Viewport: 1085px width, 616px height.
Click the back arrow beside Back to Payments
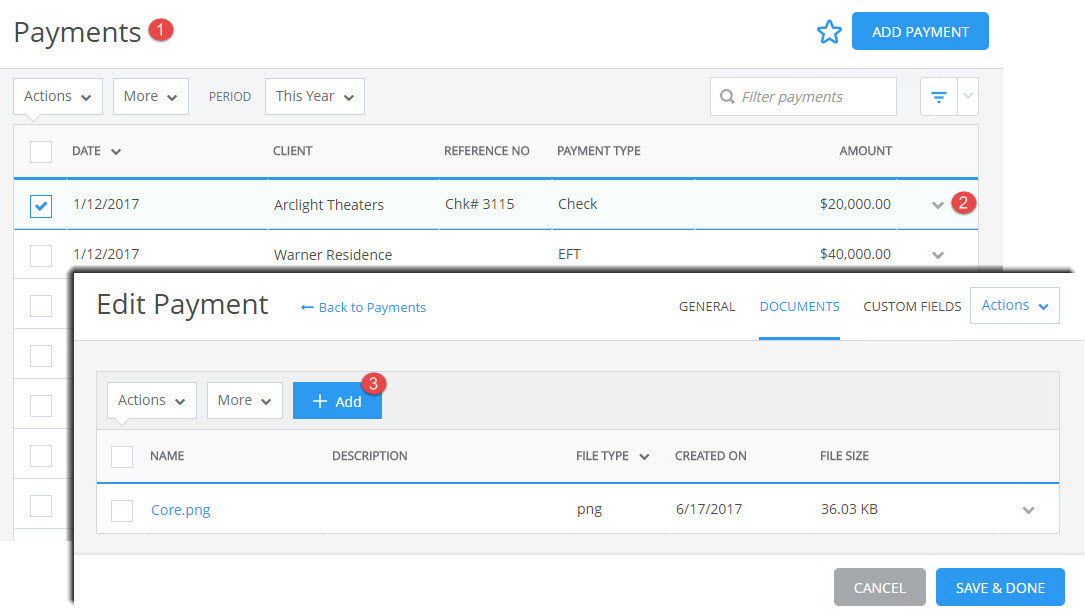307,307
